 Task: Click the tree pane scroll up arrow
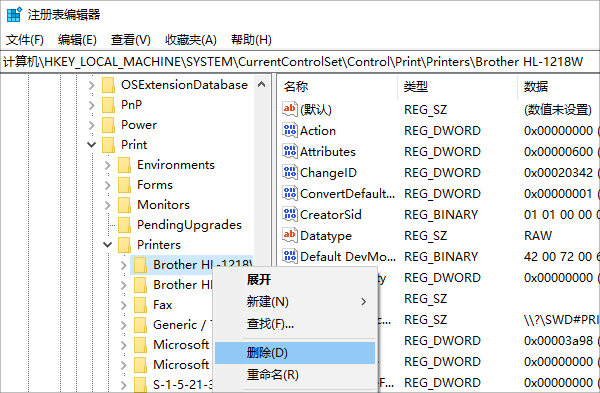click(x=261, y=85)
